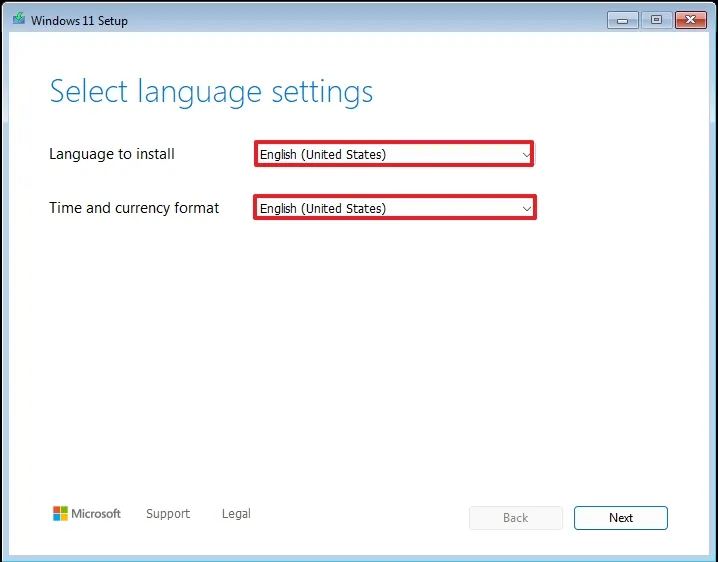Open the Legal link
The height and width of the screenshot is (562, 718).
[236, 514]
